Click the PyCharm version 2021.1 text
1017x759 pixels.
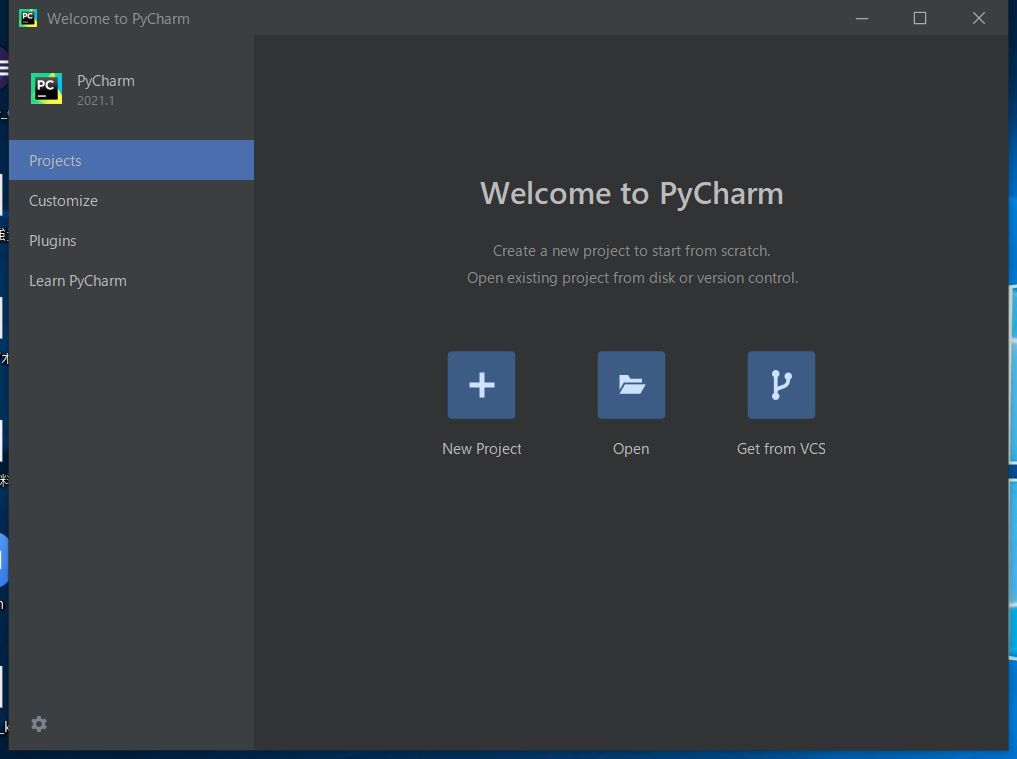pyautogui.click(x=95, y=101)
